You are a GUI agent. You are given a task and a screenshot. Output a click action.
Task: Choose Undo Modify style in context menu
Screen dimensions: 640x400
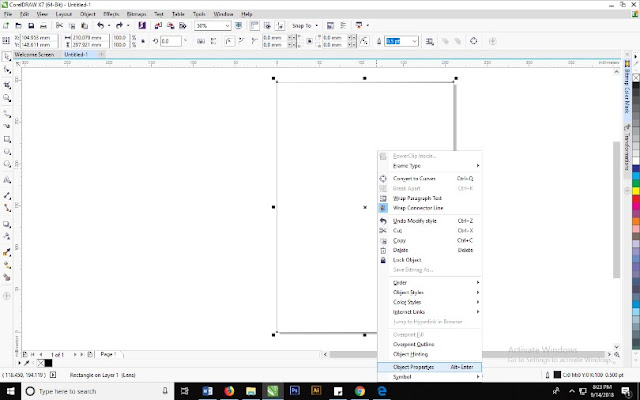[x=429, y=221]
